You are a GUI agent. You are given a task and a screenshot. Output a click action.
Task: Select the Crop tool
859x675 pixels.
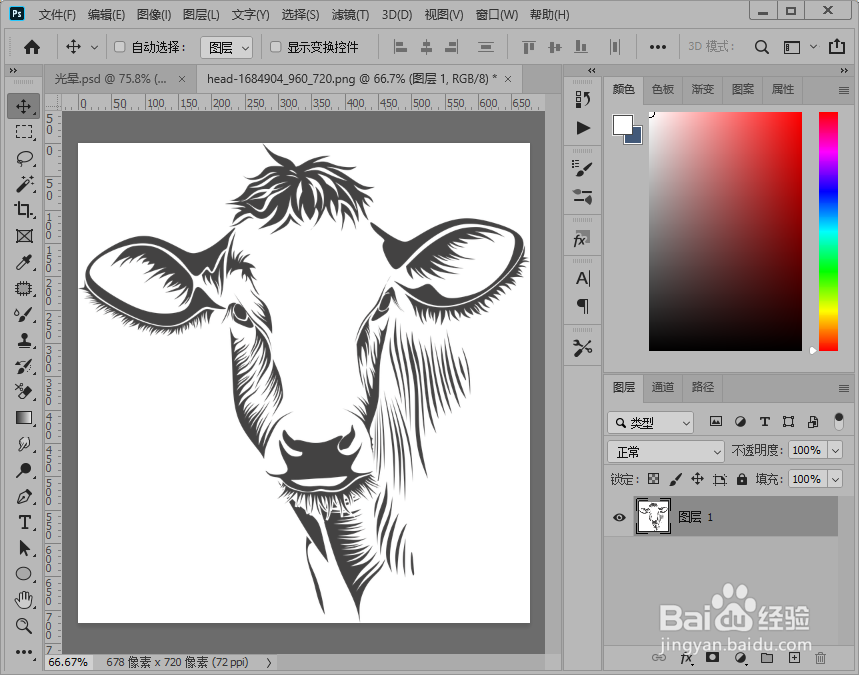pos(24,210)
